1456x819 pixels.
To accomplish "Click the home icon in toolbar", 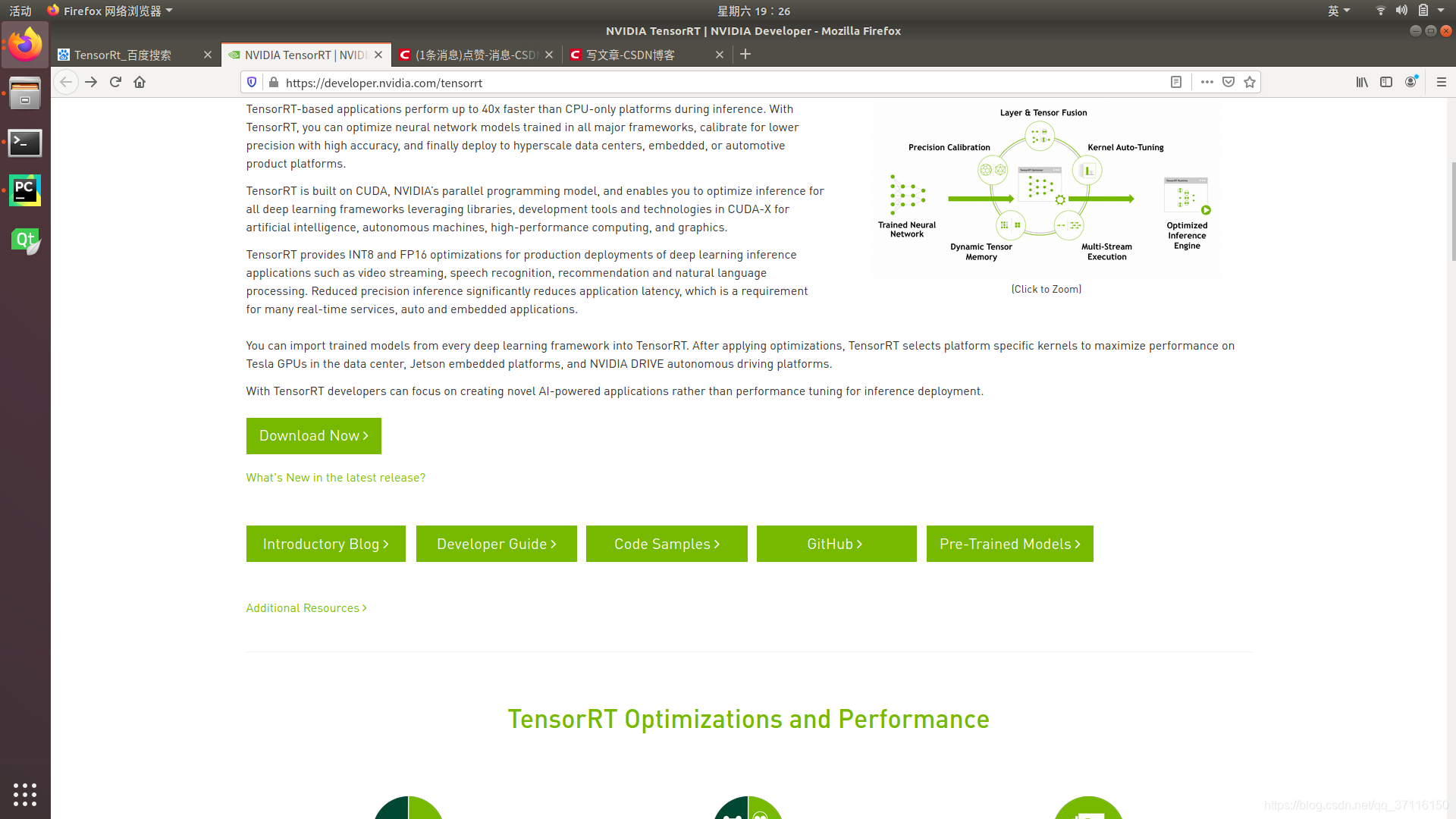I will point(140,82).
